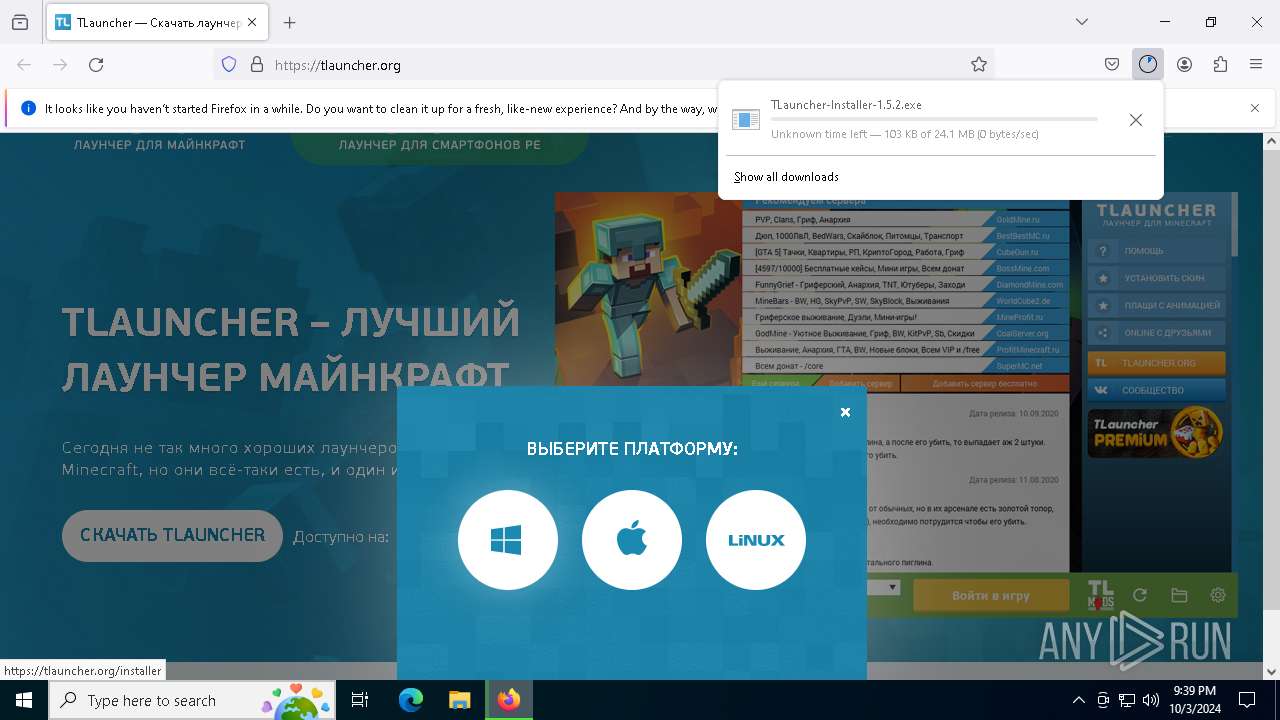
Task: Open the Pocket save icon
Action: (x=1112, y=64)
